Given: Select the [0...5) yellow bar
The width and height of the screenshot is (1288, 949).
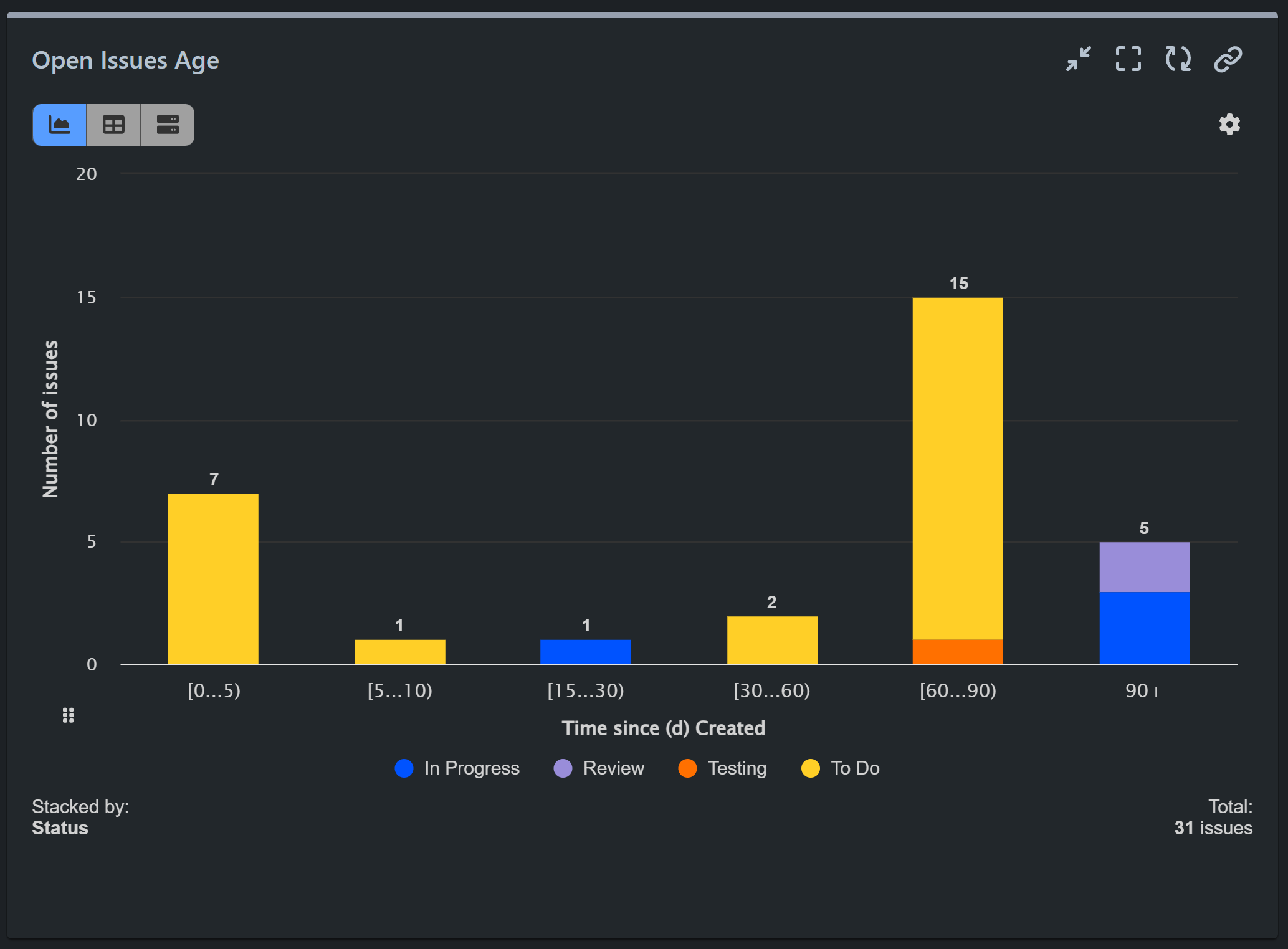Looking at the screenshot, I should (213, 579).
